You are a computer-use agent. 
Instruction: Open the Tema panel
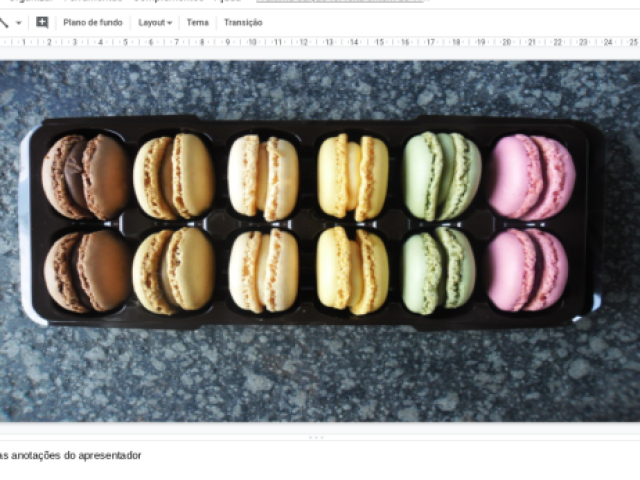pos(198,22)
